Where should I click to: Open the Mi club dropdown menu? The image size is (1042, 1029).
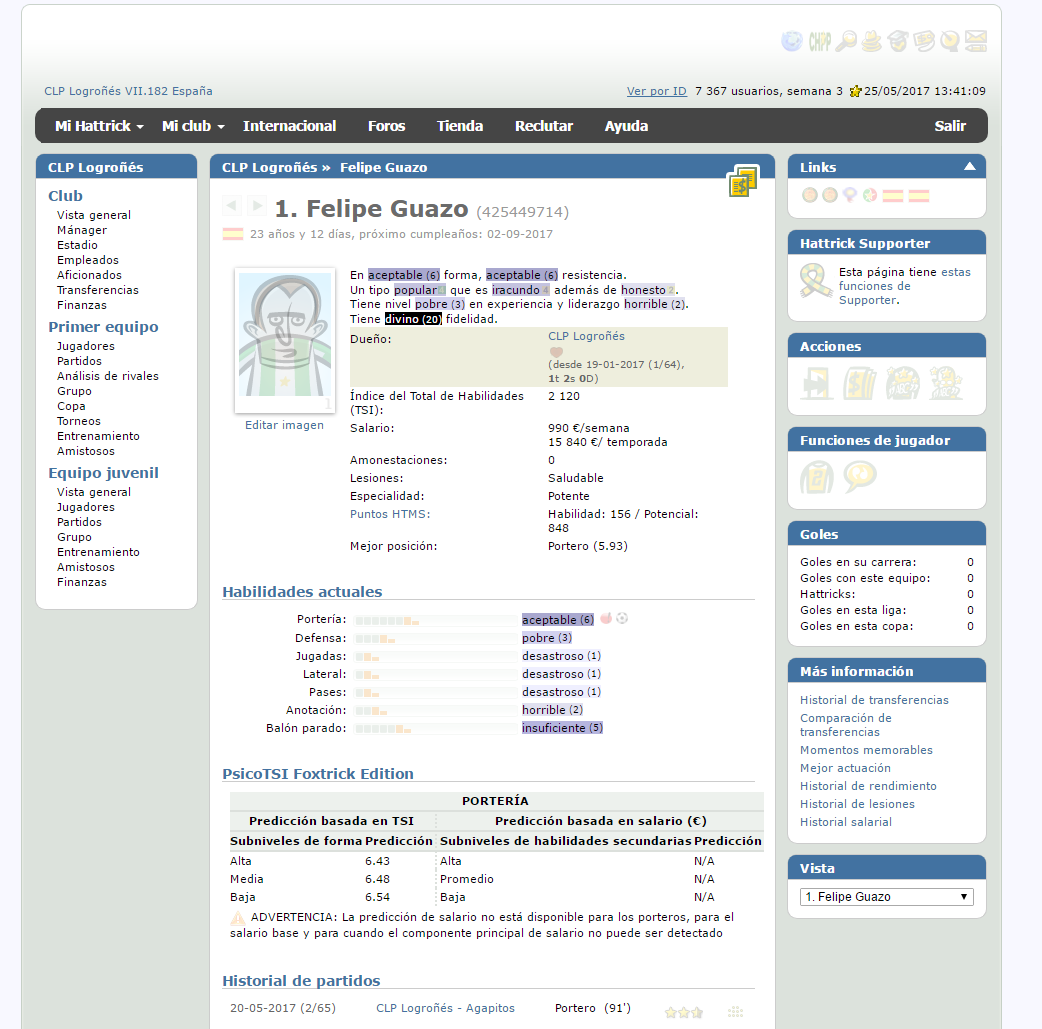pyautogui.click(x=193, y=126)
